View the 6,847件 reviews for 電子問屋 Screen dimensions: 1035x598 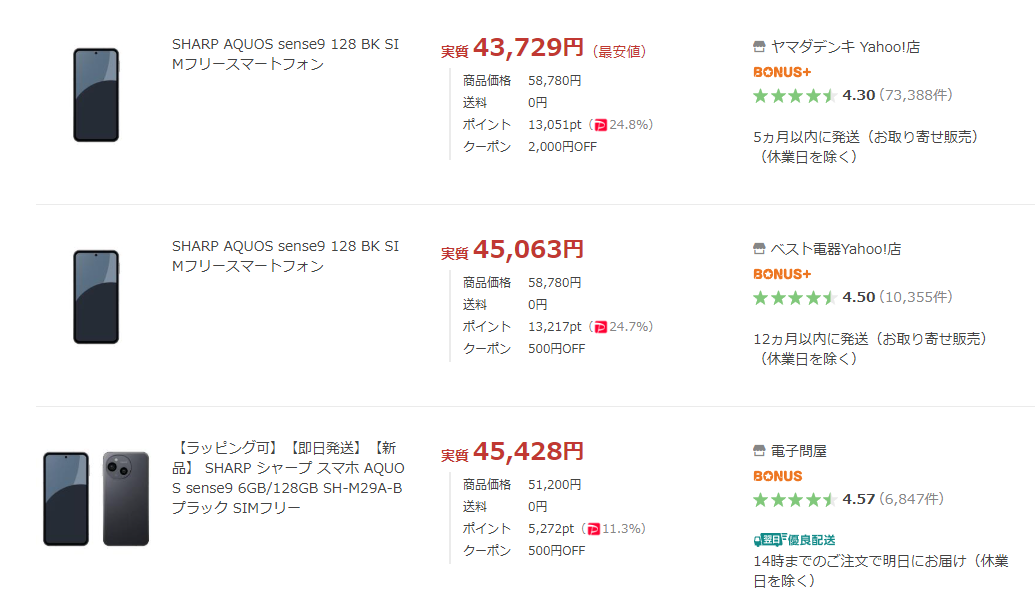click(x=910, y=499)
